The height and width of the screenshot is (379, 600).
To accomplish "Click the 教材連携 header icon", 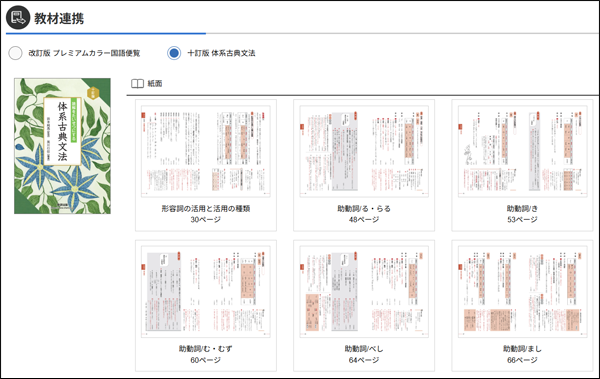I will click(18, 18).
